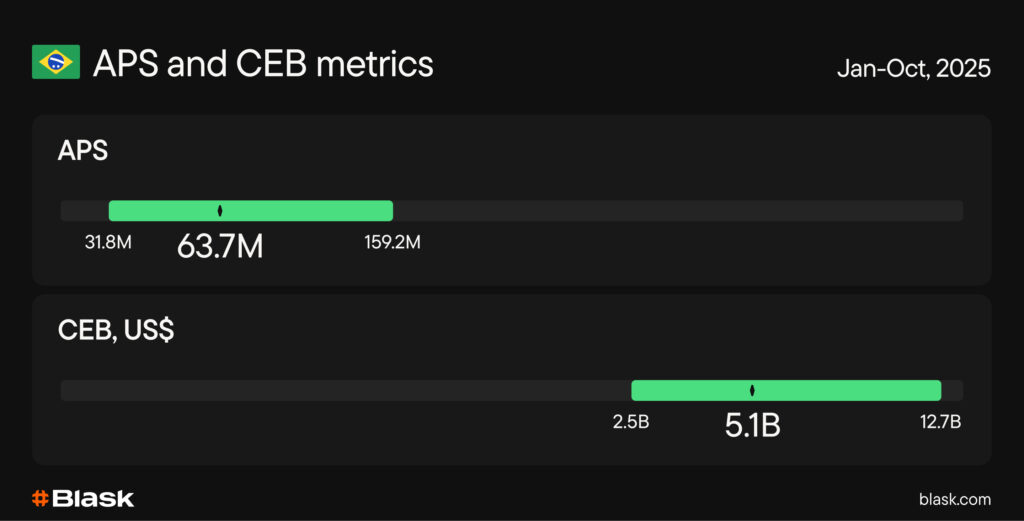Click the empty gray APS track right of the green bar
1024x521 pixels.
[680, 211]
